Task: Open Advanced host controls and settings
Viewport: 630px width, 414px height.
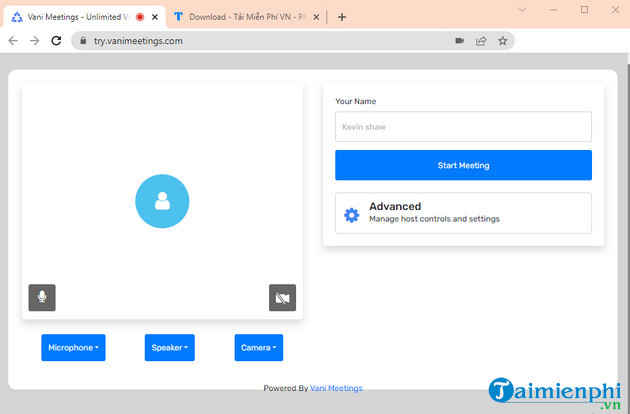Action: point(463,213)
